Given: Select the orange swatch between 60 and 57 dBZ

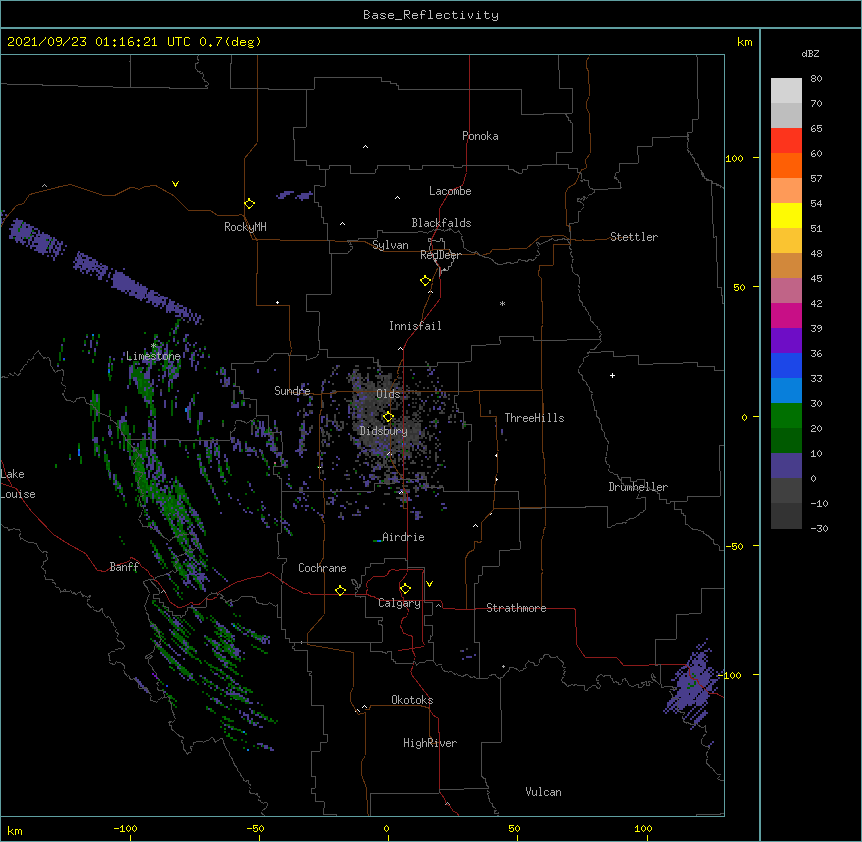Looking at the screenshot, I should coord(786,165).
